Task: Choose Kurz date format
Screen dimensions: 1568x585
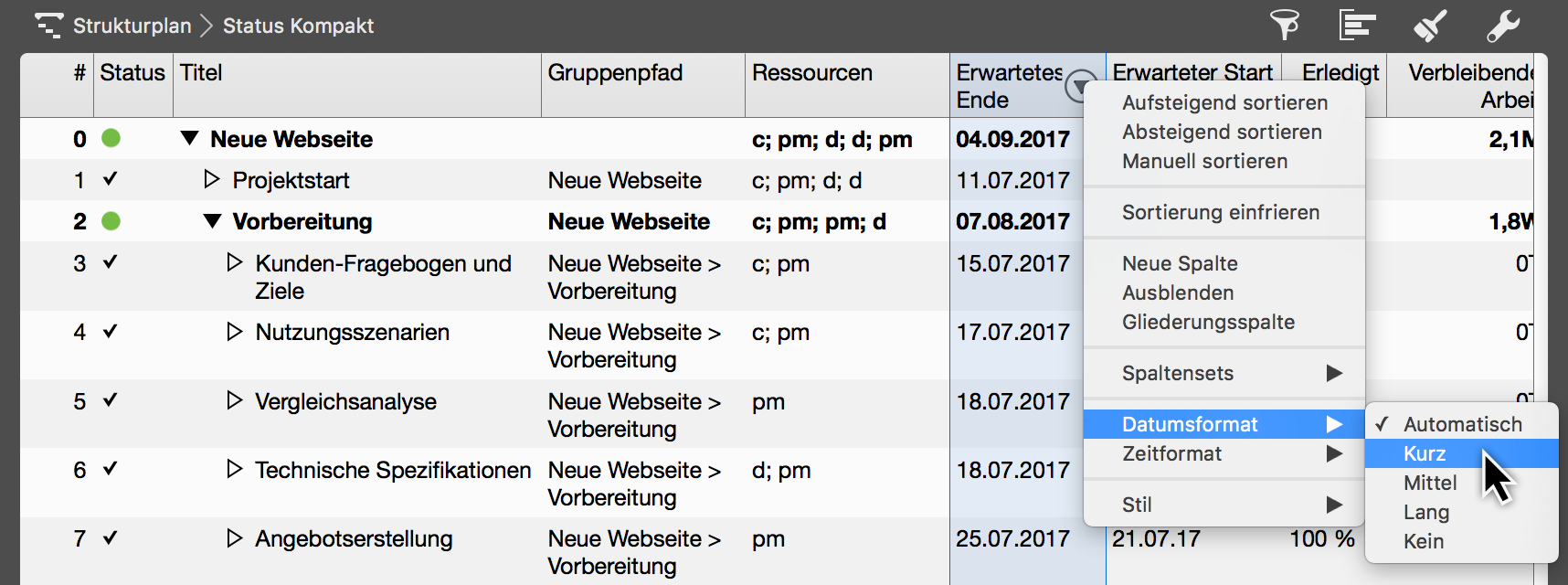Action: point(1425,453)
